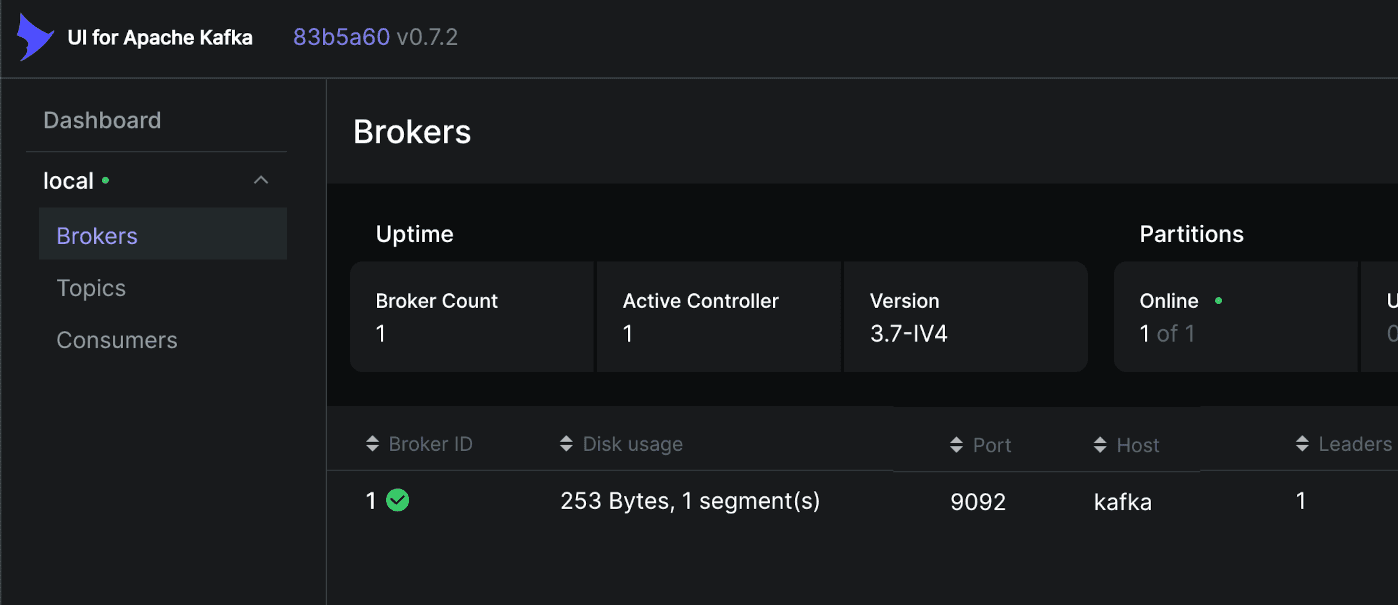Sort table by Leaders header
1398x605 pixels.
coord(1355,444)
